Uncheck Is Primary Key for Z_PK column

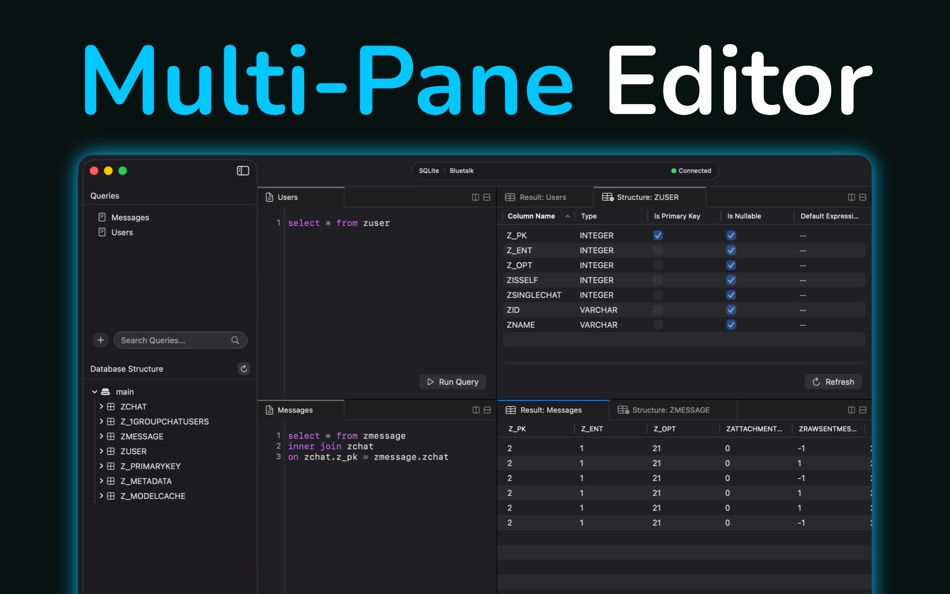(x=656, y=235)
